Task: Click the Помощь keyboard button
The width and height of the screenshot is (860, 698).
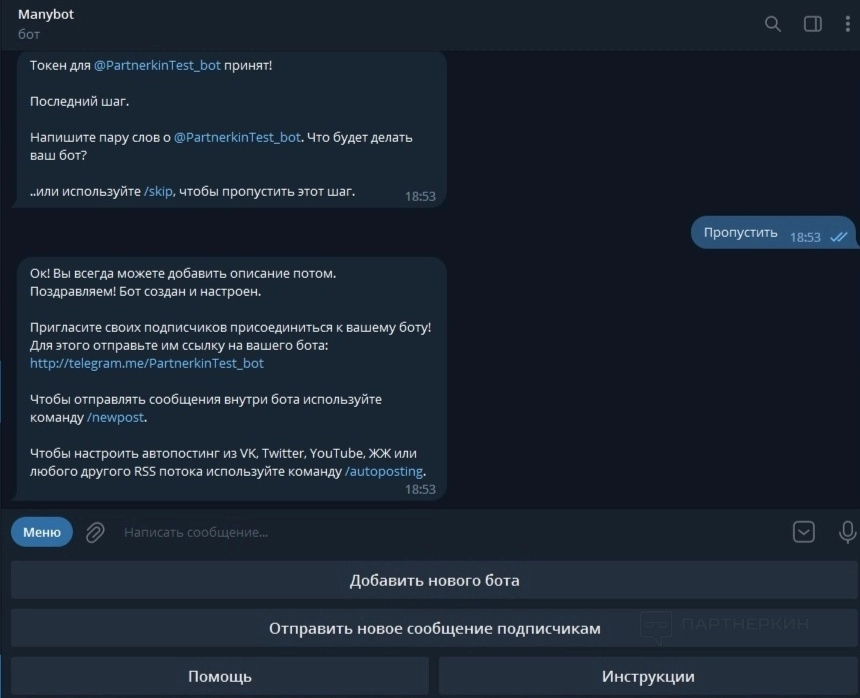Action: click(x=219, y=676)
